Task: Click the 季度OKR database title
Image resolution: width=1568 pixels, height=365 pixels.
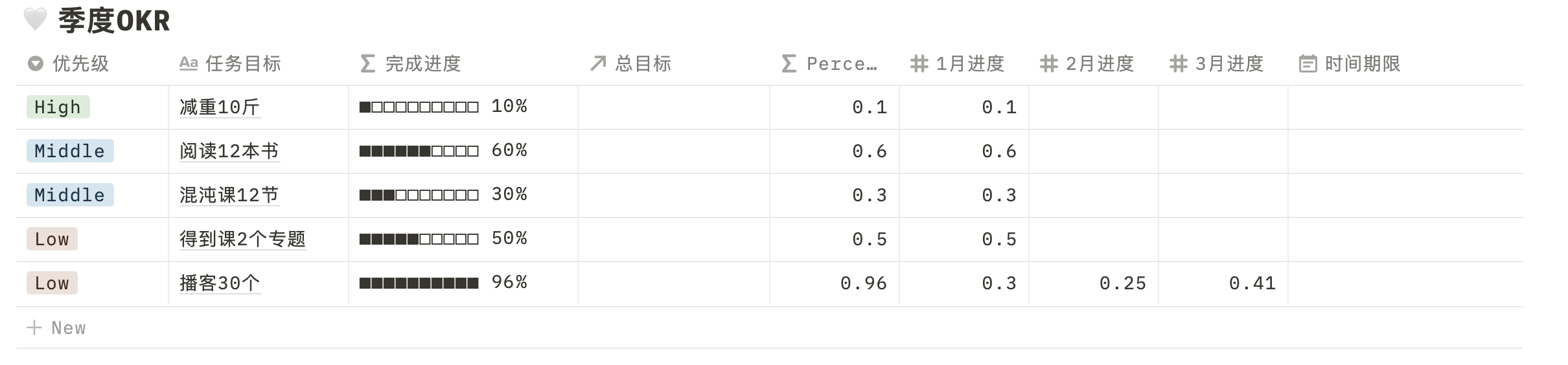Action: (x=114, y=20)
